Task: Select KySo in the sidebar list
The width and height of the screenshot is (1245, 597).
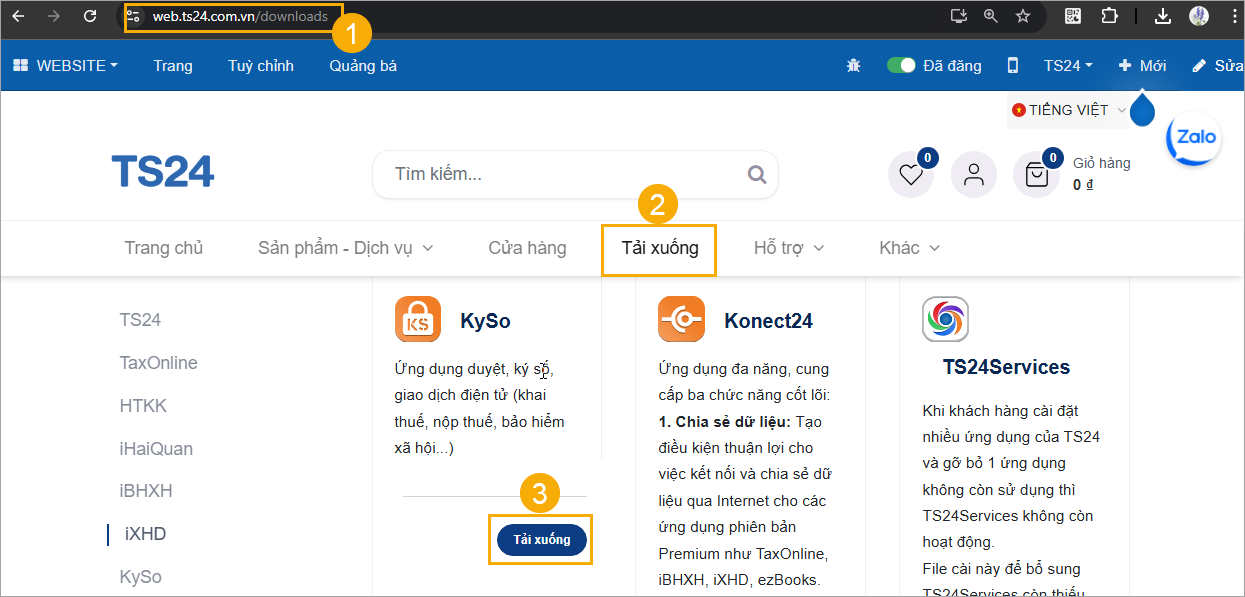Action: pyautogui.click(x=140, y=577)
